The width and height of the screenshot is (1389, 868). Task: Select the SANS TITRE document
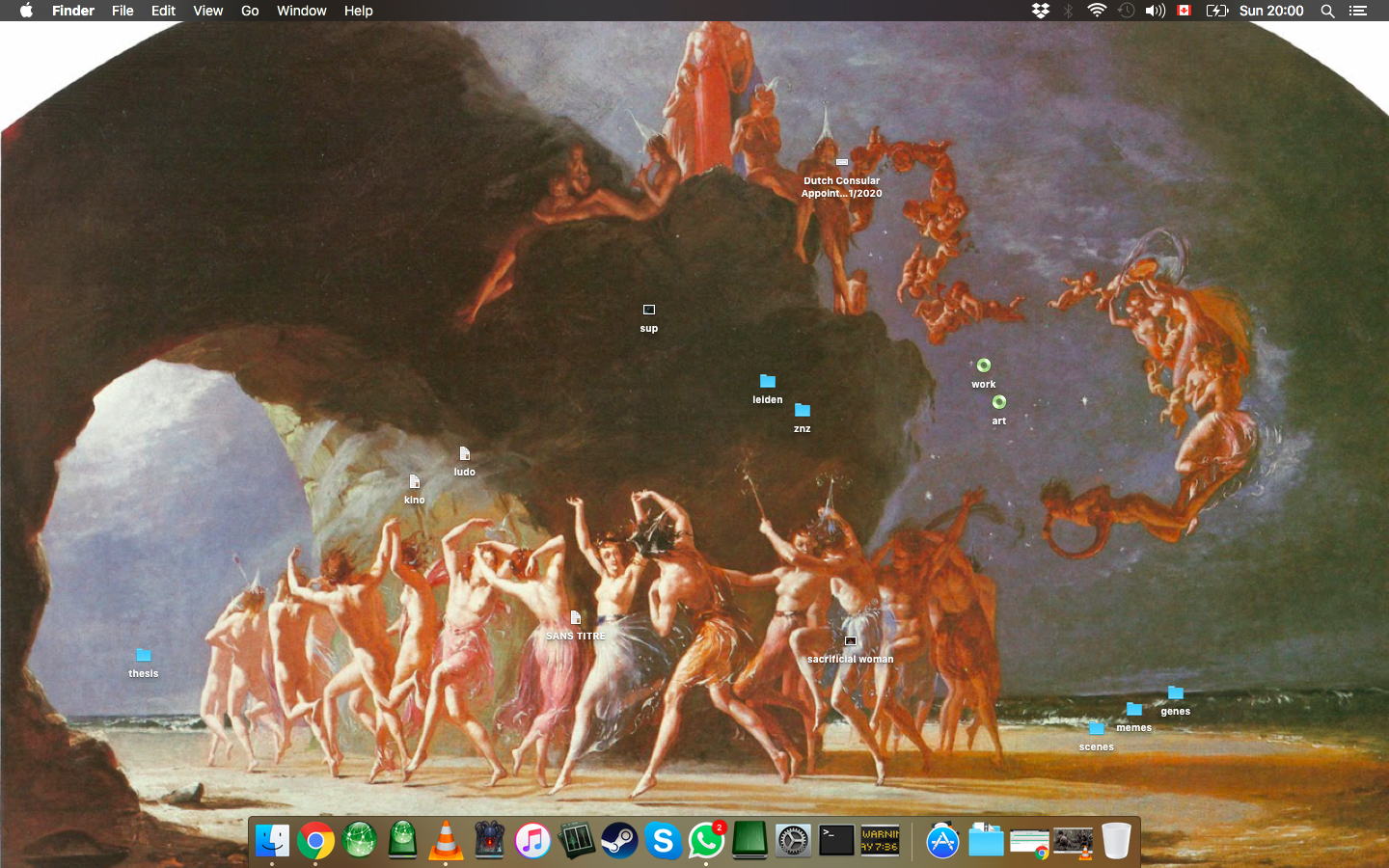pos(576,617)
